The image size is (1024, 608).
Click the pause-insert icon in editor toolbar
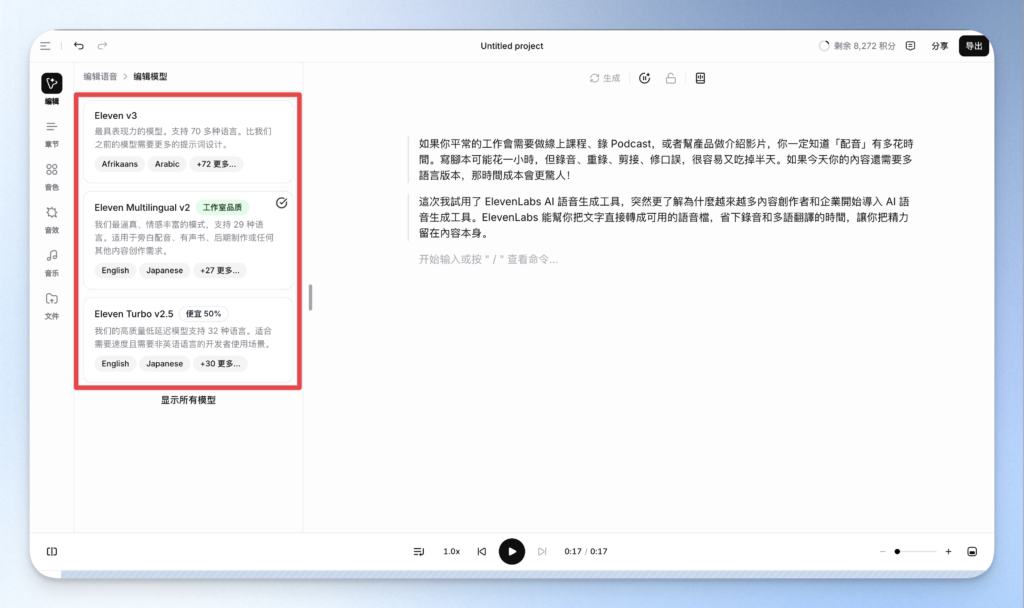(x=645, y=78)
